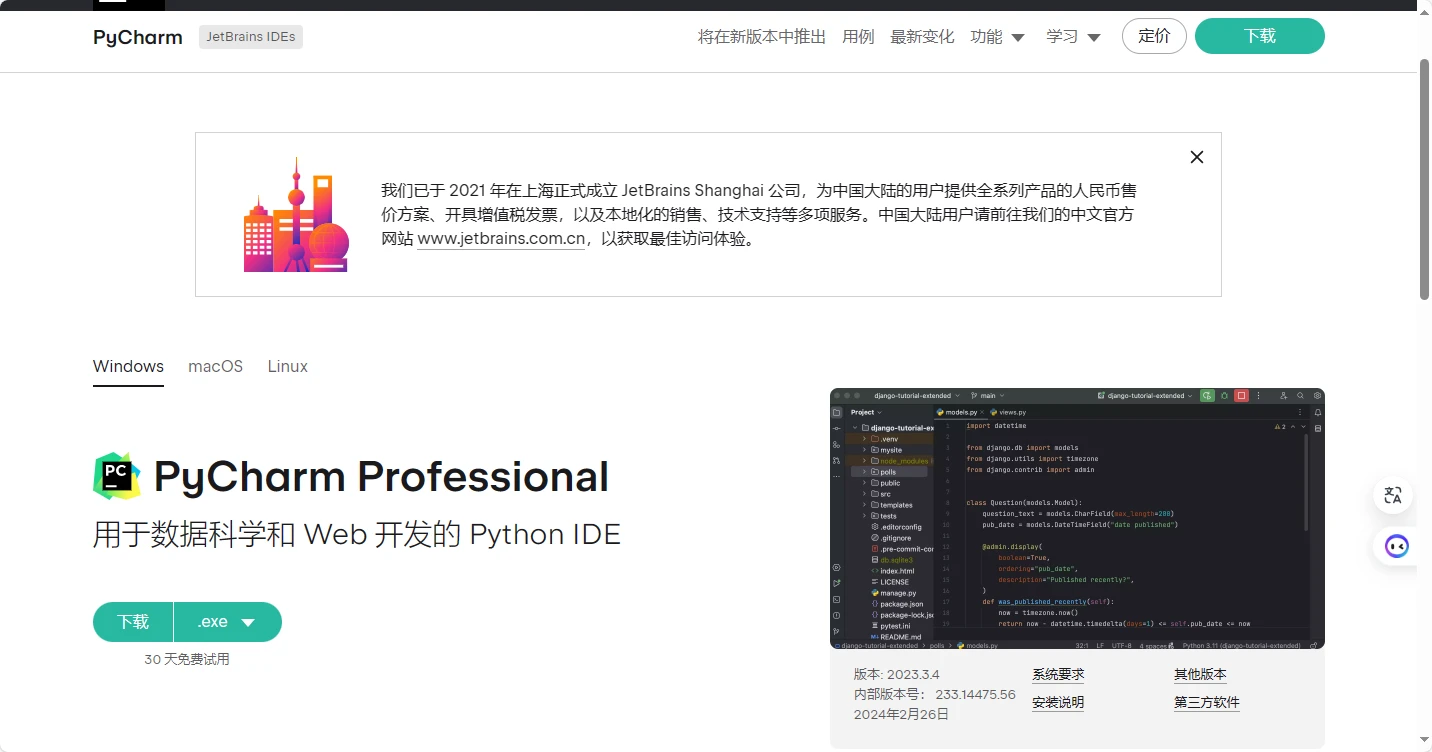Expand the 功能 dropdown menu
The height and width of the screenshot is (752, 1432).
pyautogui.click(x=997, y=37)
